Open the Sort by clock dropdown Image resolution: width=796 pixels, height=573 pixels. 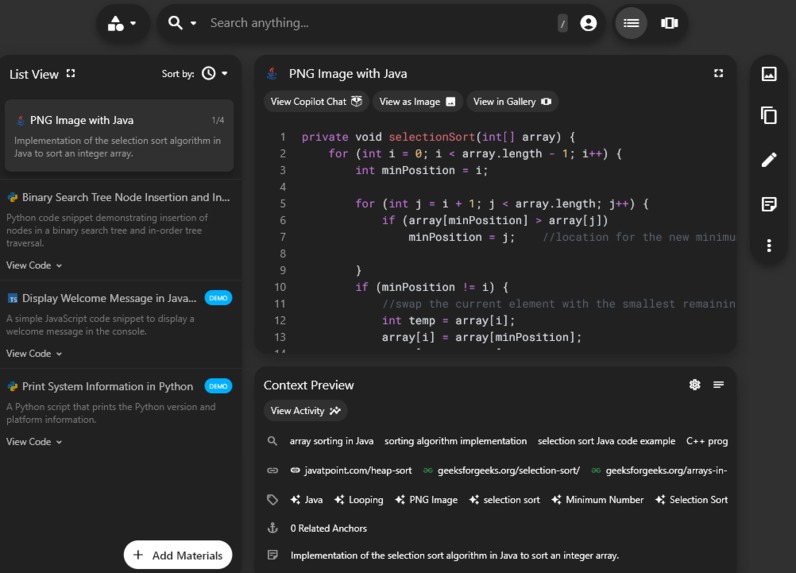point(215,74)
